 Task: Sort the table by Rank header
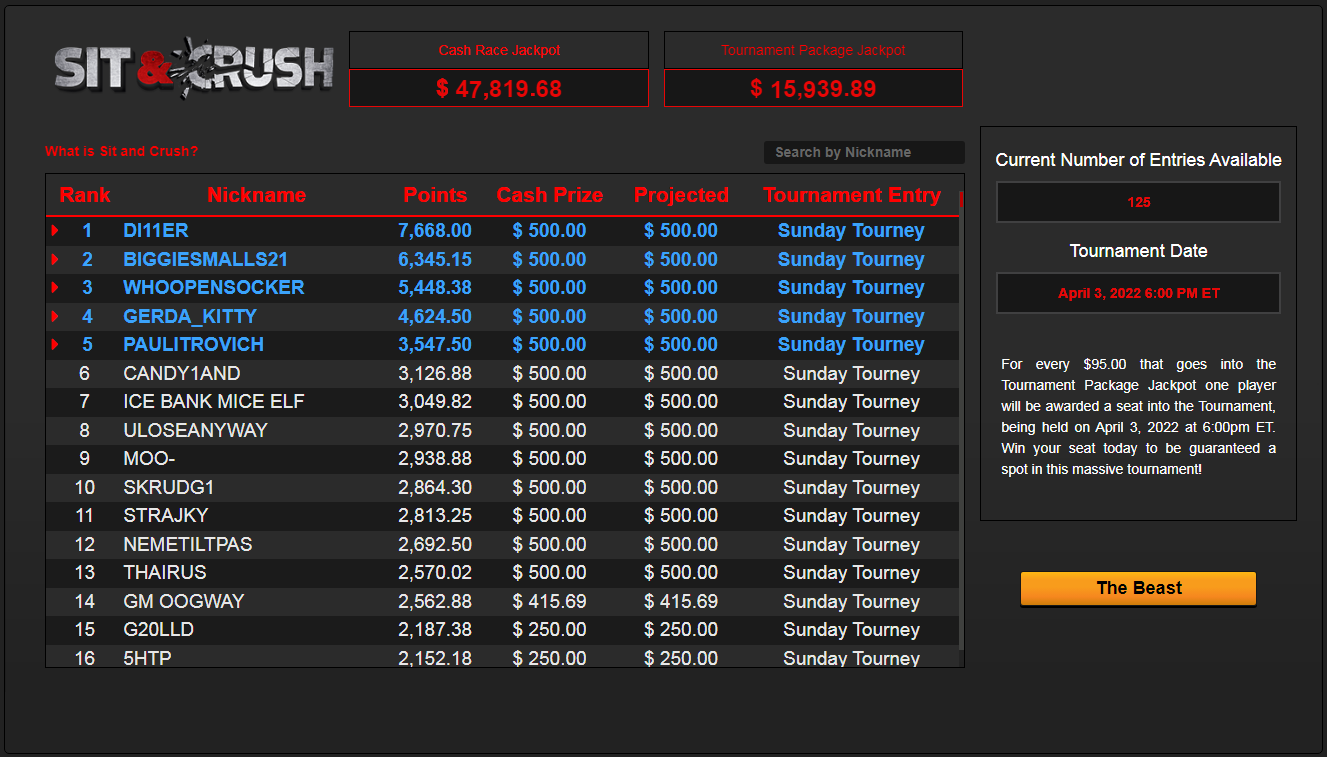85,195
